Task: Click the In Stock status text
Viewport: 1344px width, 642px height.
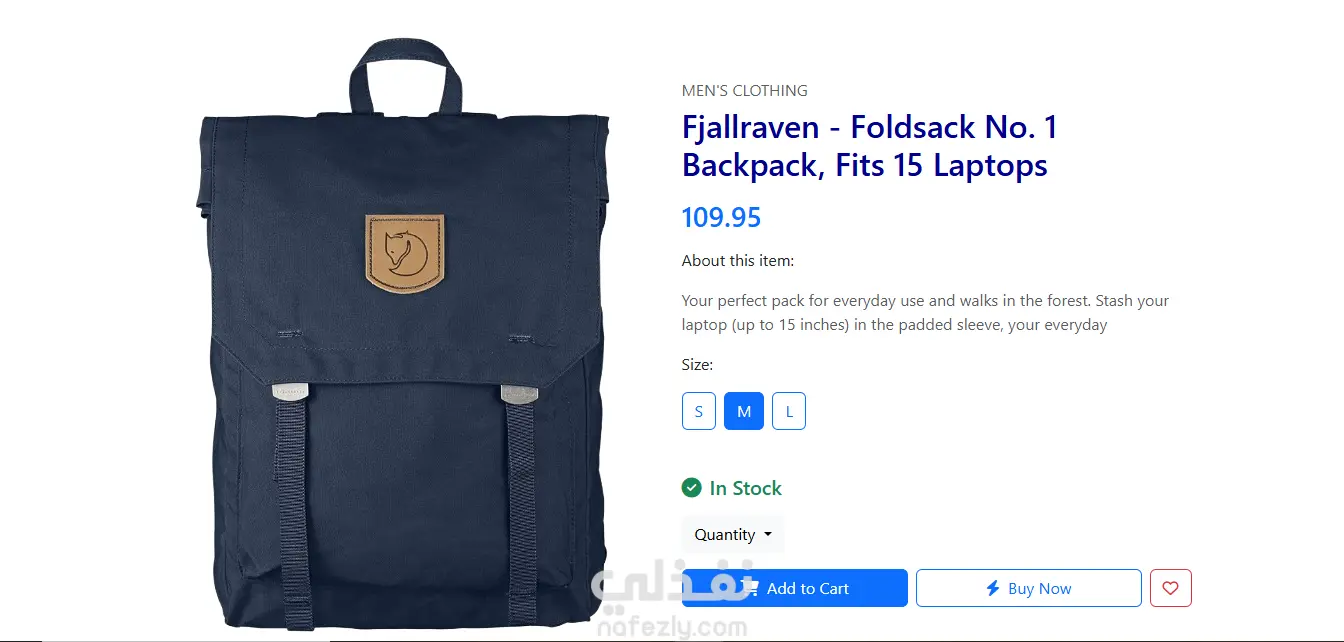Action: [746, 488]
